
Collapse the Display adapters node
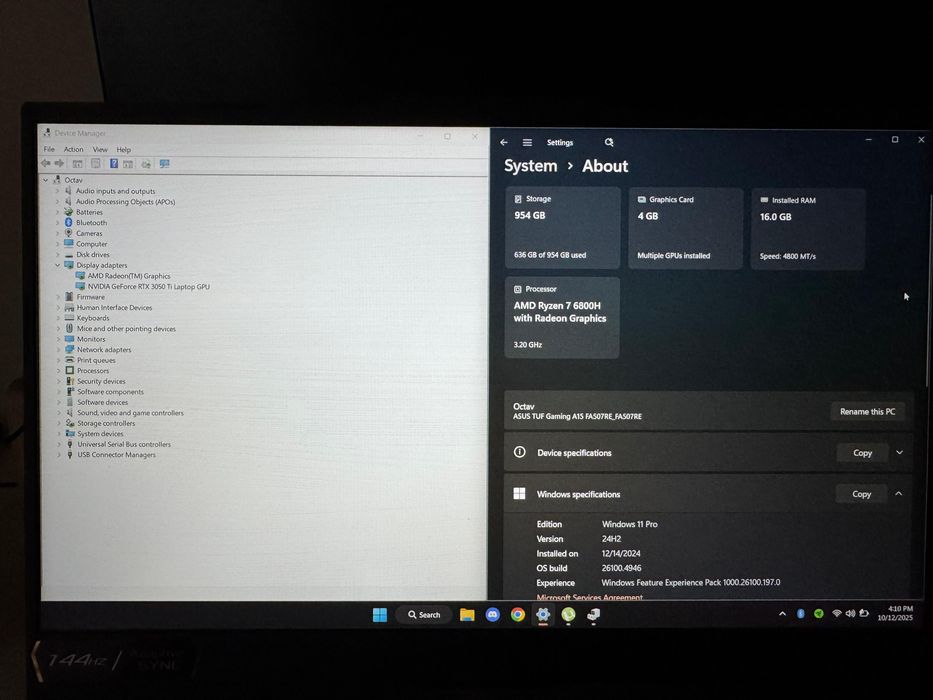point(58,265)
